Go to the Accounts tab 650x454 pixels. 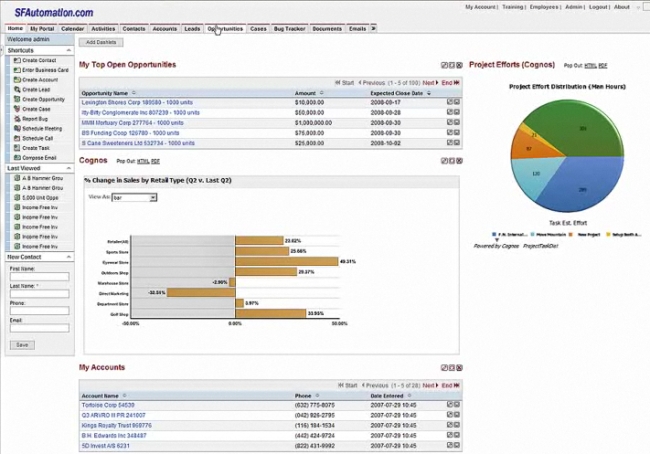coord(165,29)
